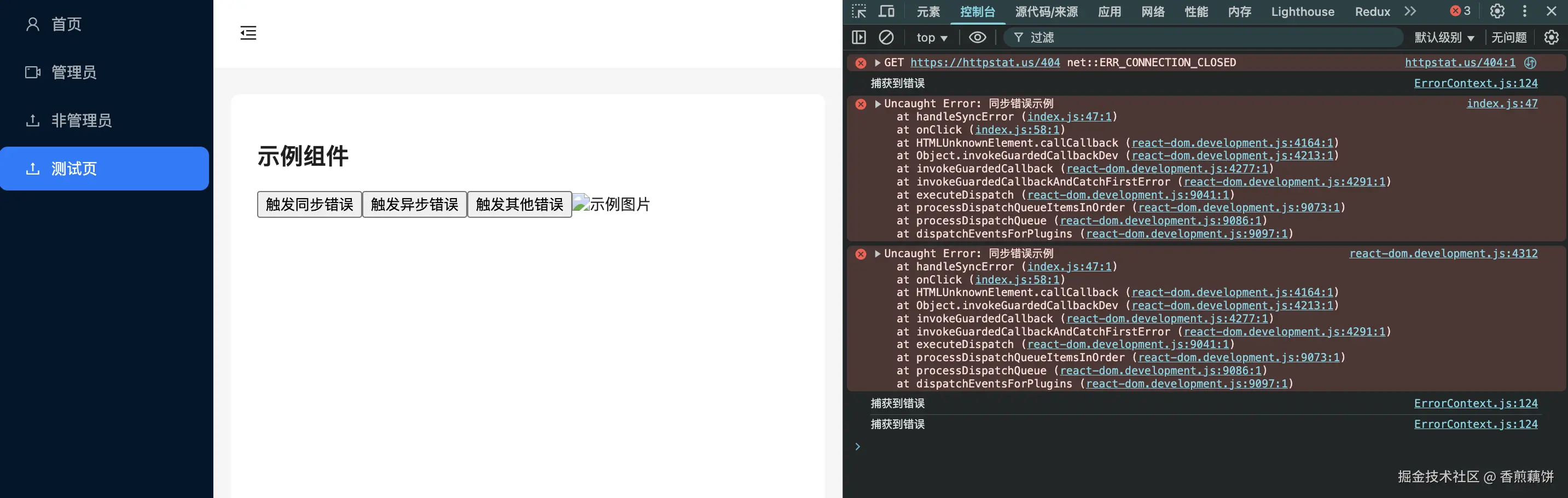Screen dimensions: 1568x498
Task: Click the video icon beside 管理员
Action: (33, 72)
